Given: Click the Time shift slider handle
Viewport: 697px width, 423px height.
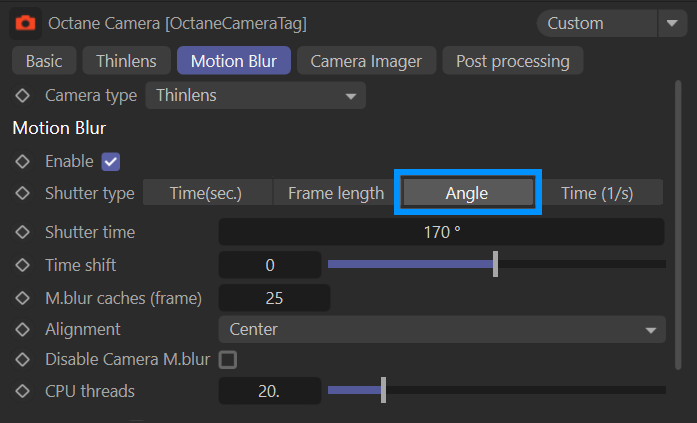Looking at the screenshot, I should click(x=496, y=265).
